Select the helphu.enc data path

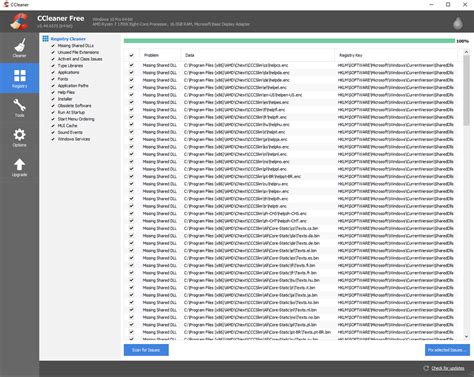(237, 124)
